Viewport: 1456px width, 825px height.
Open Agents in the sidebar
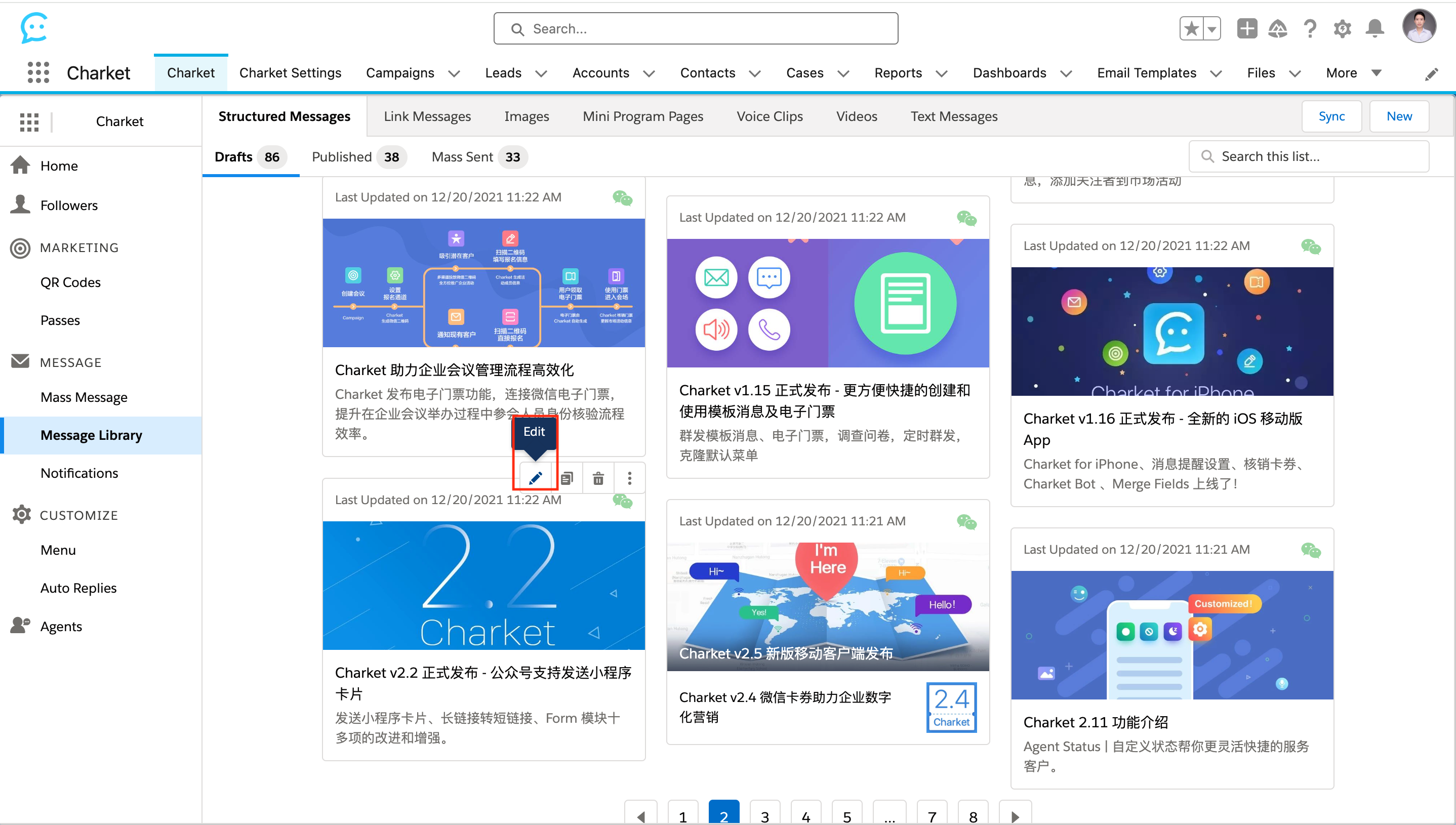click(x=61, y=626)
